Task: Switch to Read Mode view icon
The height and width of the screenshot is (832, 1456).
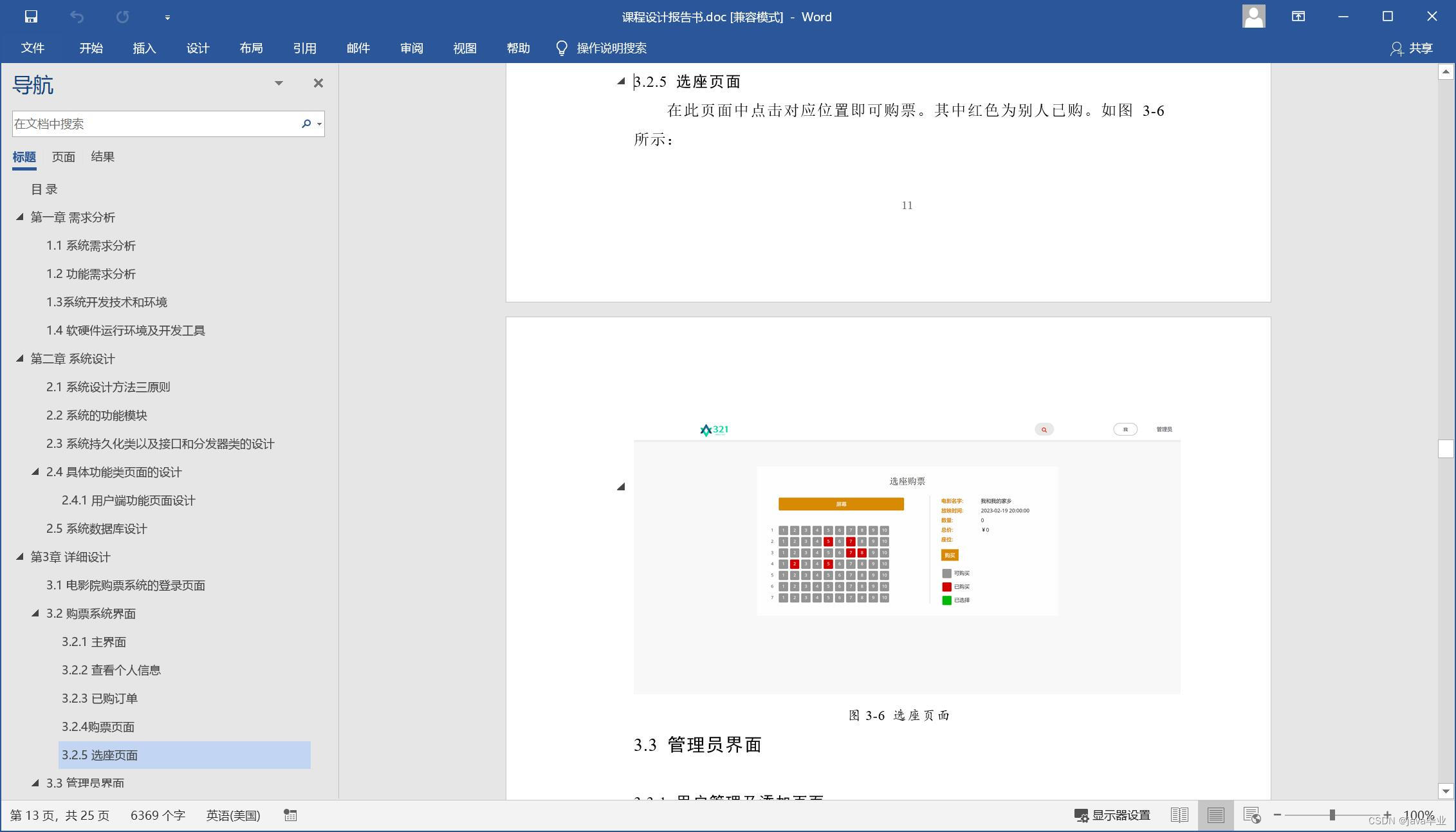Action: coord(1179,815)
